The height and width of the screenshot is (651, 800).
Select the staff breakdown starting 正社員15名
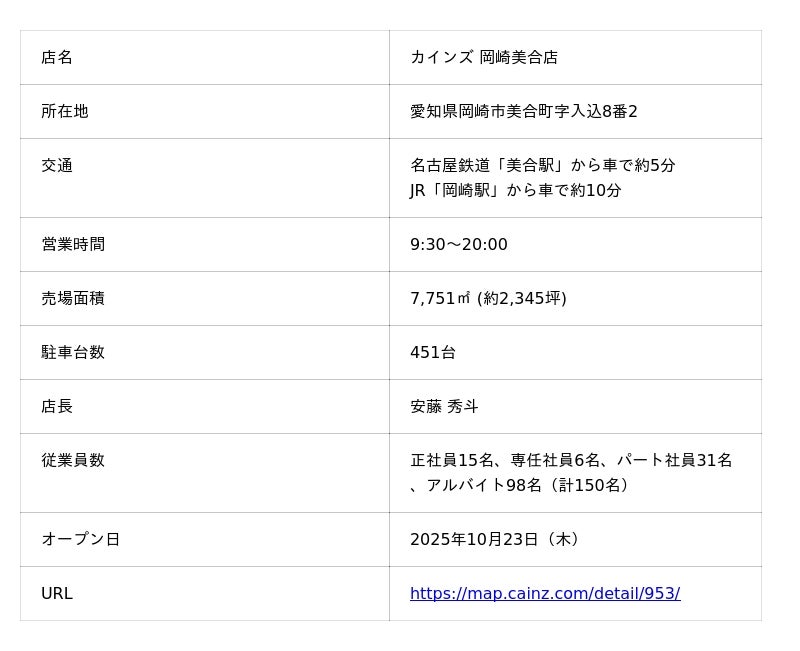[x=571, y=460]
